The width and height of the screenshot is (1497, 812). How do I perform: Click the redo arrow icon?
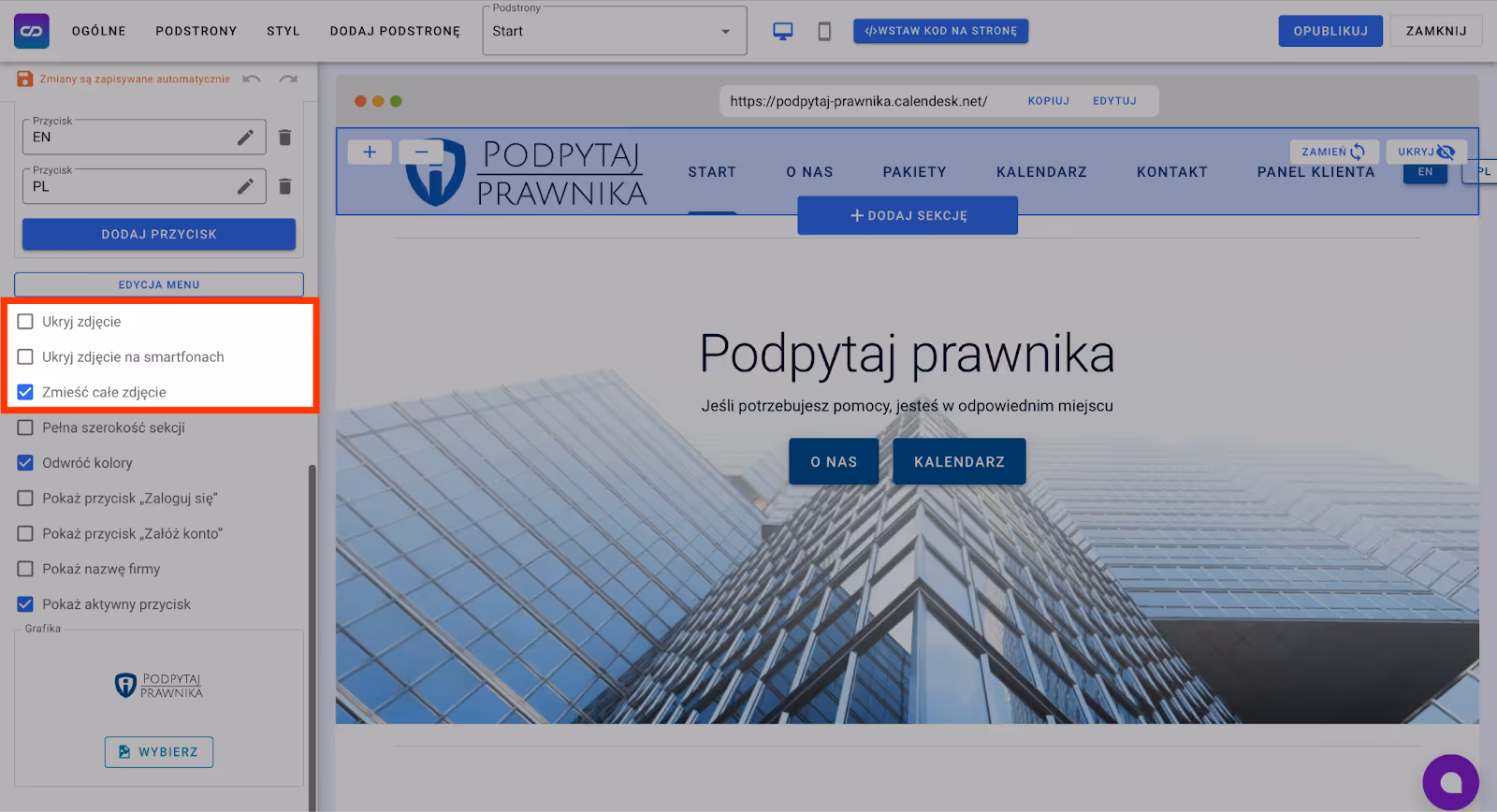click(288, 79)
